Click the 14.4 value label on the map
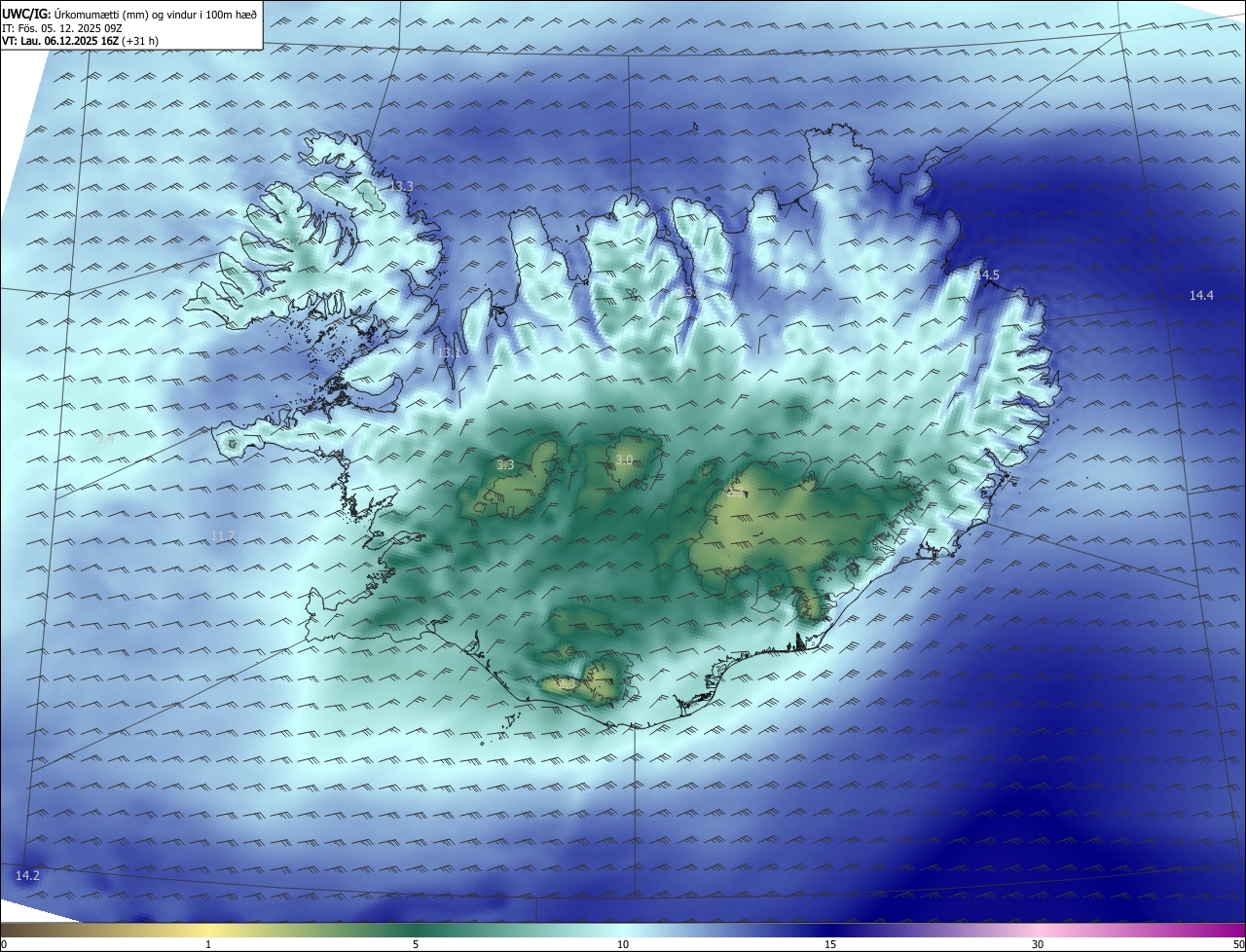 click(x=1201, y=295)
